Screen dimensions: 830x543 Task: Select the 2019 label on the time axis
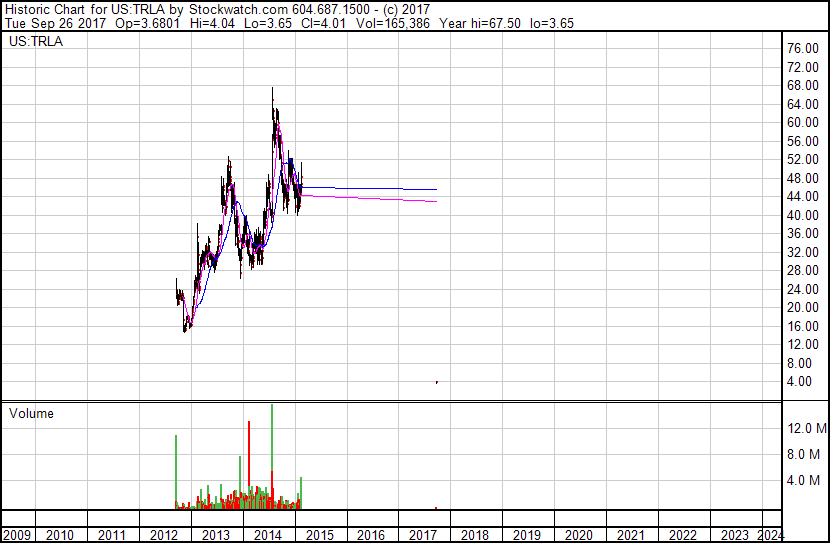(x=526, y=535)
